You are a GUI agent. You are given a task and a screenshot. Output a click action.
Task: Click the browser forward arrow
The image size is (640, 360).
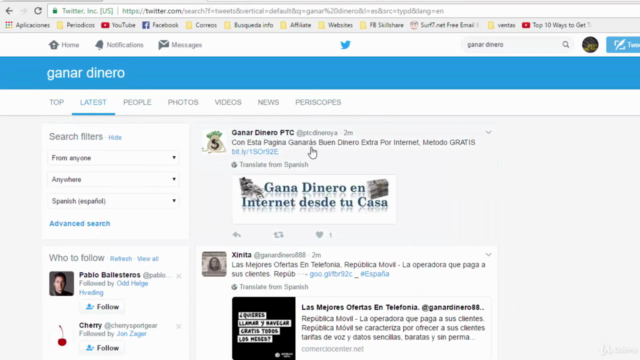(x=23, y=11)
